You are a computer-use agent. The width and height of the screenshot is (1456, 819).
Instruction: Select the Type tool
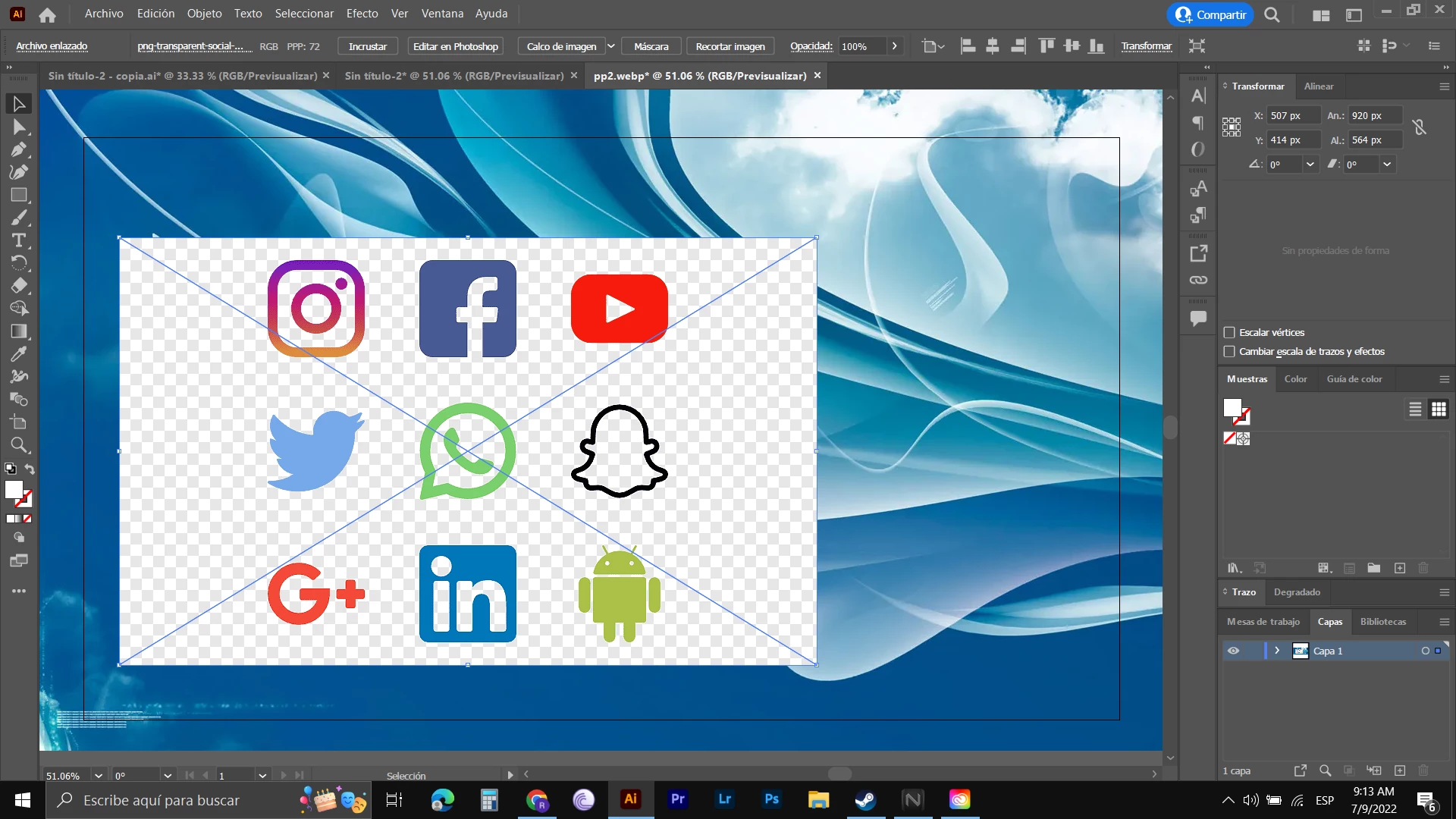point(19,240)
